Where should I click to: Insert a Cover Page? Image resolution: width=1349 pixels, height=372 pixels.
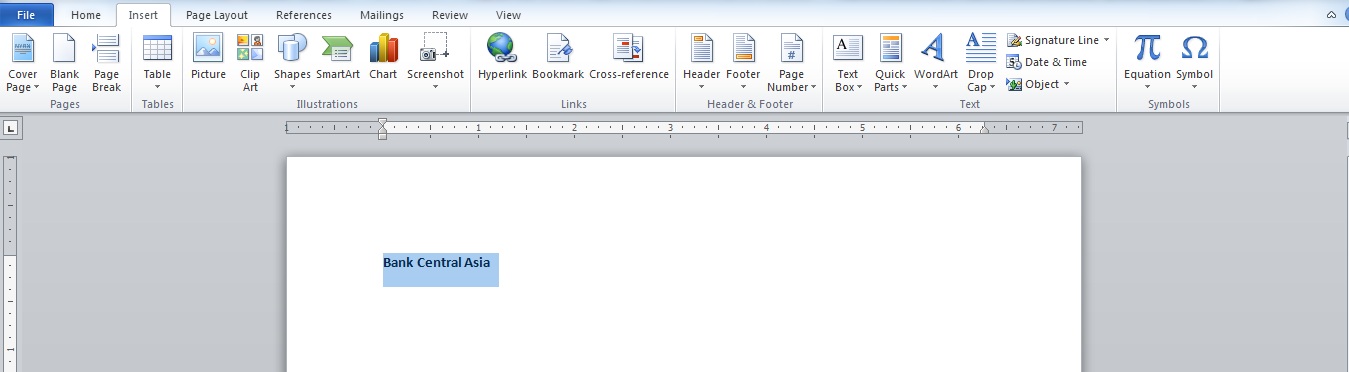click(22, 62)
